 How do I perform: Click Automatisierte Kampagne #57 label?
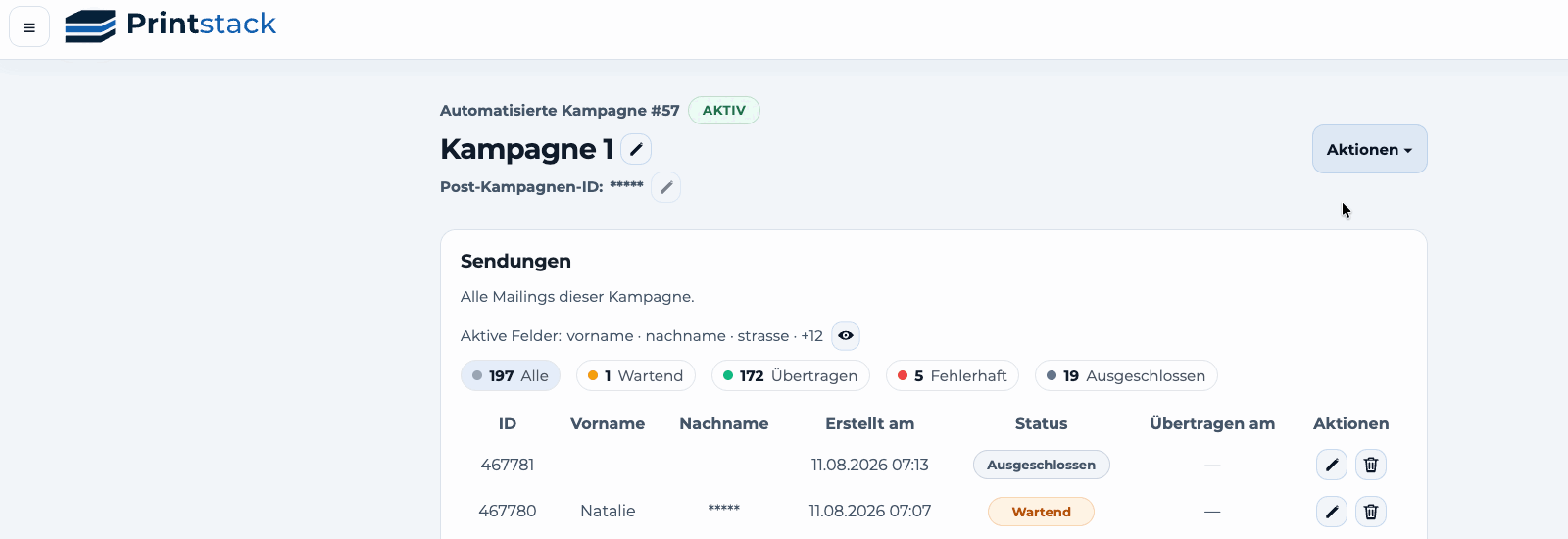560,111
